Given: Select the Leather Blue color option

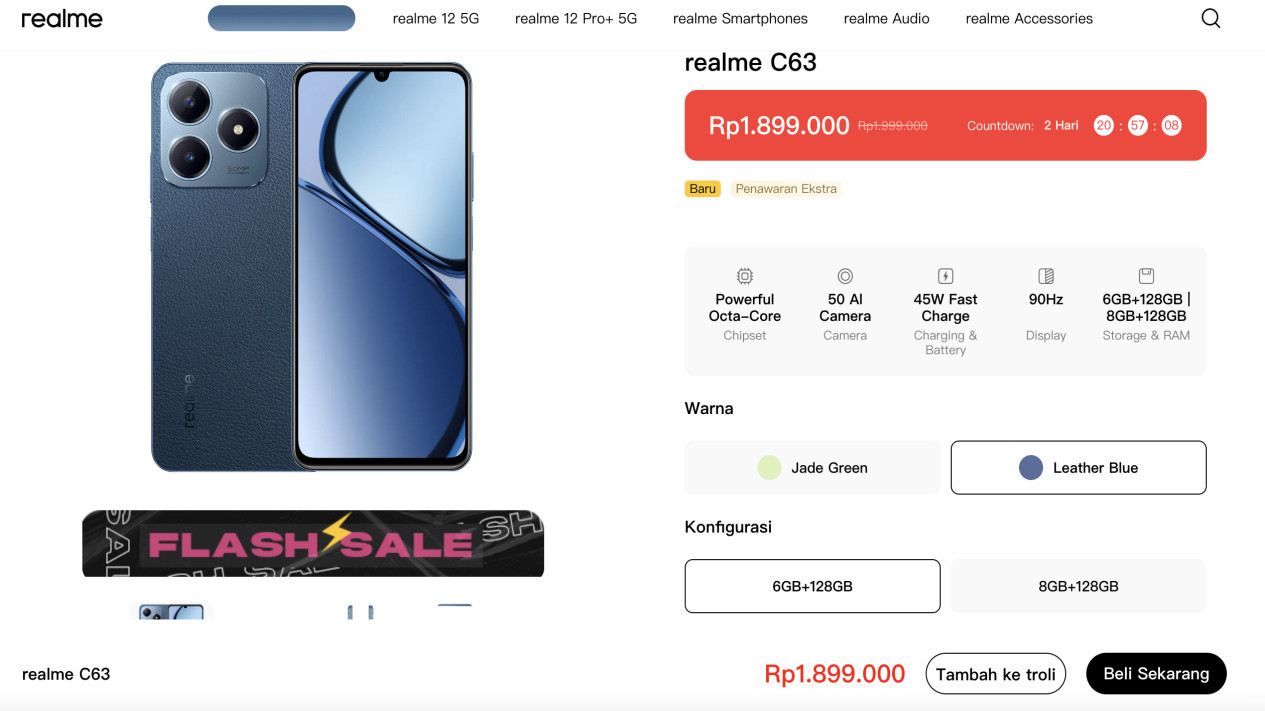Looking at the screenshot, I should 1078,468.
